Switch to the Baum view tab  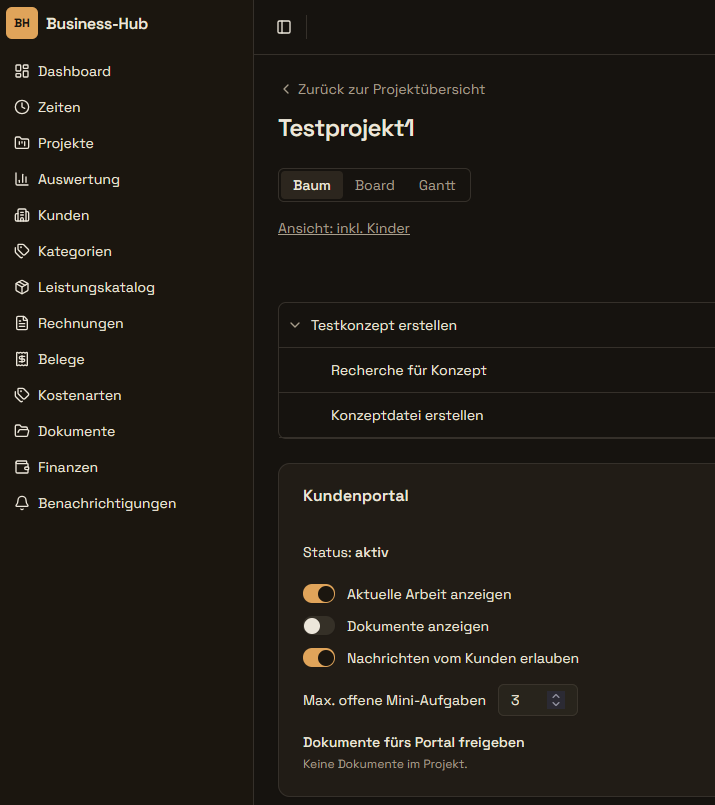pyautogui.click(x=312, y=185)
